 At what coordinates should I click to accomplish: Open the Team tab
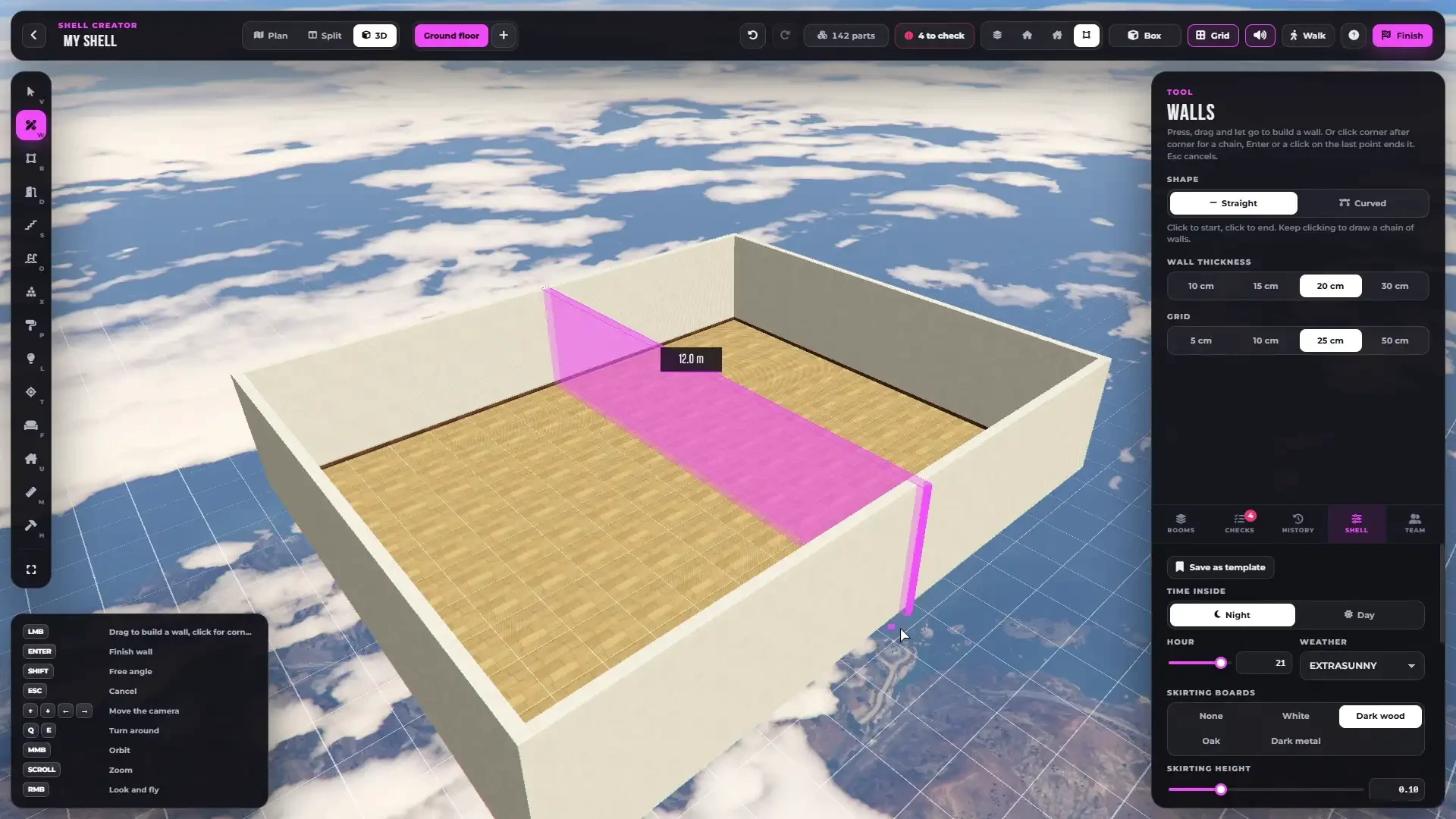[1414, 523]
